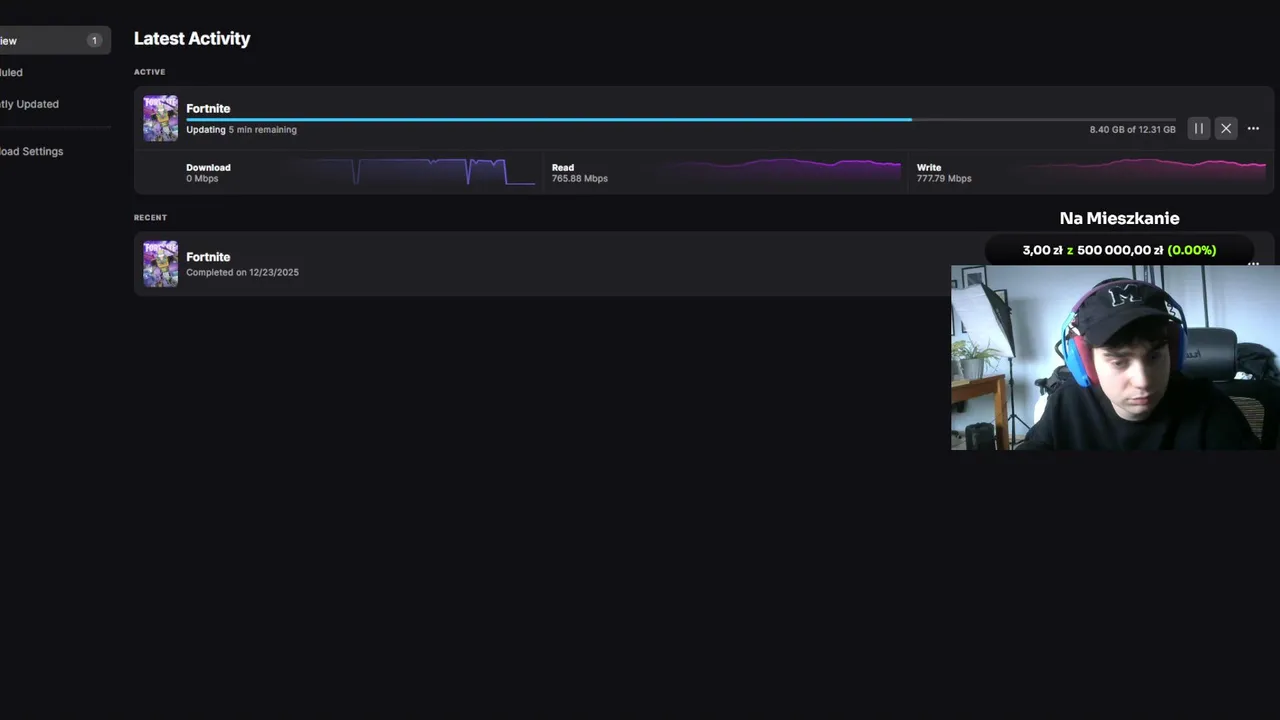Click the '777.79 Mbps' write value
Screen dimensions: 1280x720
pyautogui.click(x=944, y=179)
